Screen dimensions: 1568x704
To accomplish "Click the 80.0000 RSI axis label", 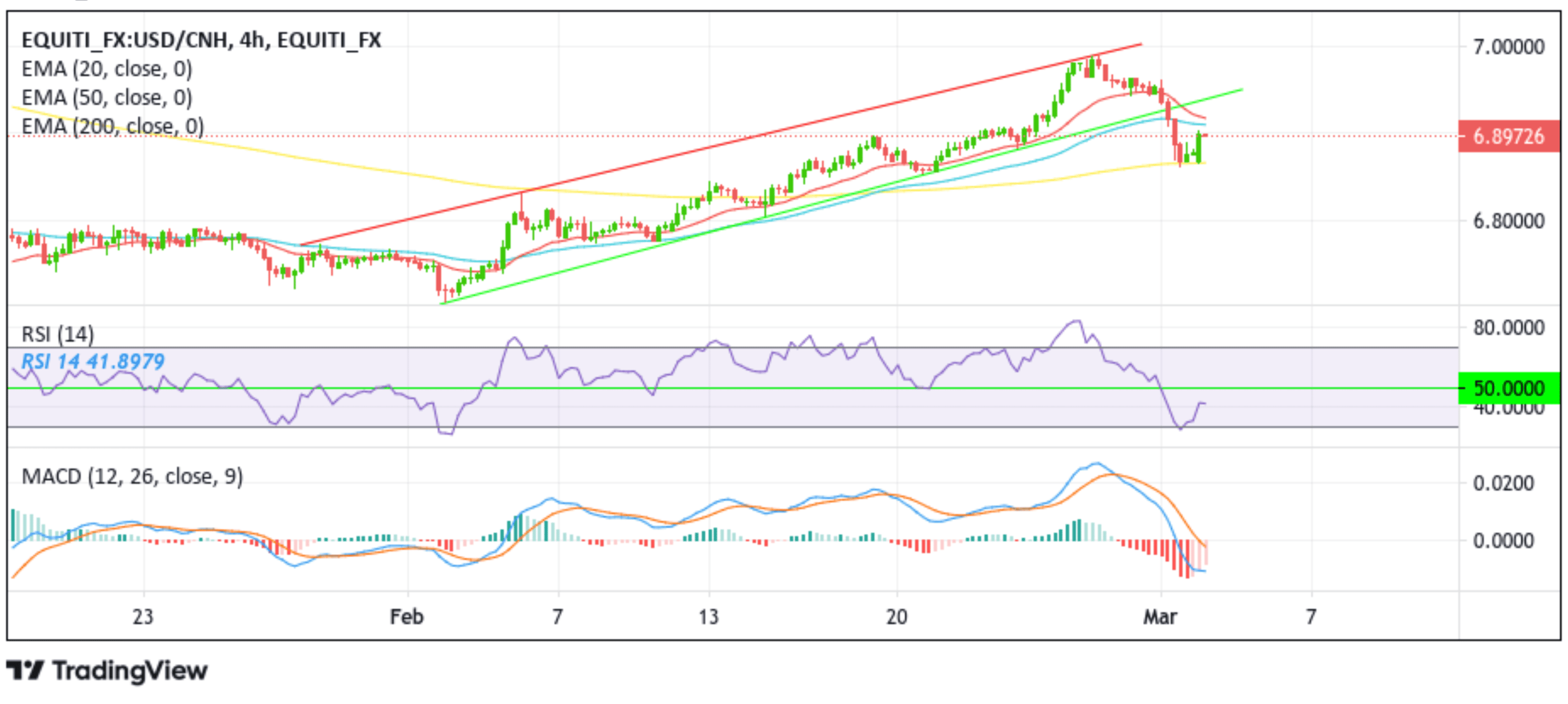I will point(1509,327).
